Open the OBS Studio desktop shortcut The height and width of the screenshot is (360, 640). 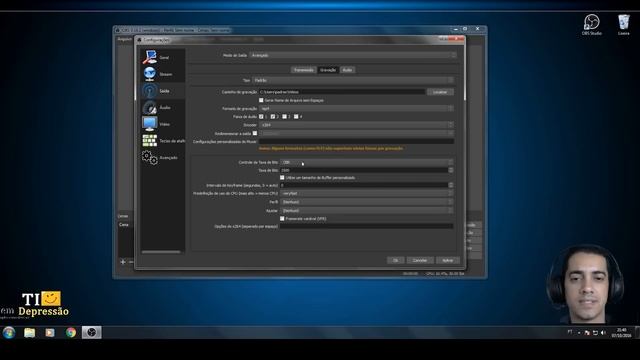[591, 24]
